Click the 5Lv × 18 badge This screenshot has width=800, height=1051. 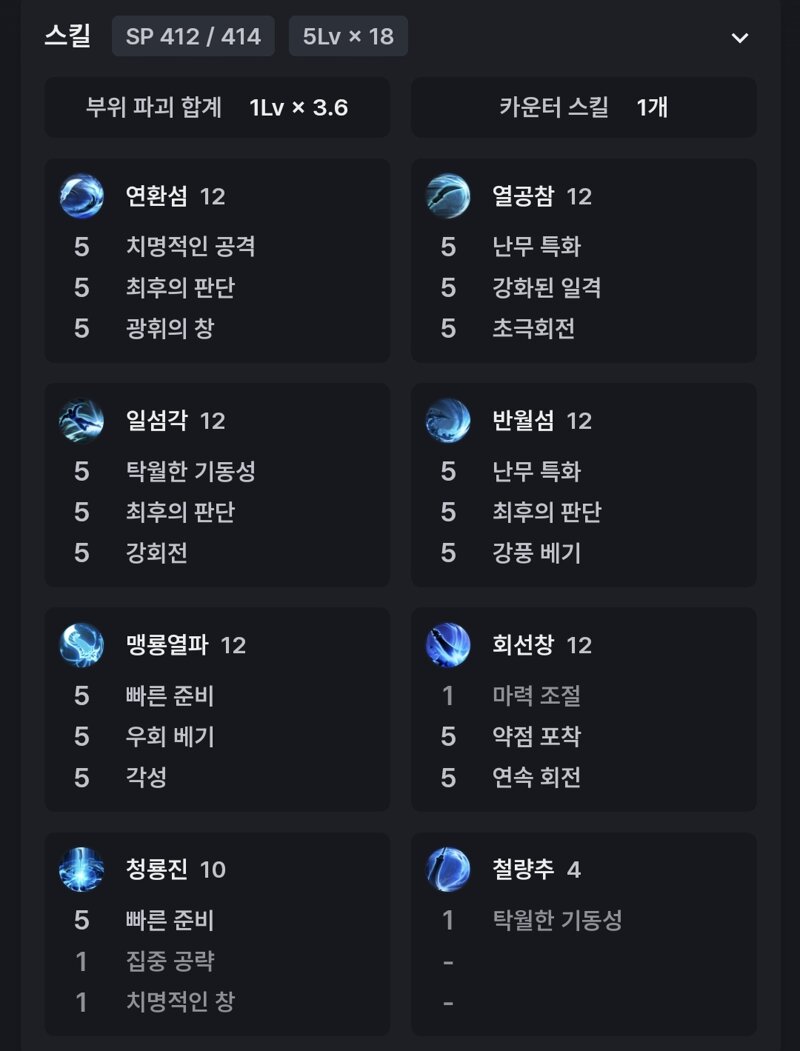tap(348, 36)
